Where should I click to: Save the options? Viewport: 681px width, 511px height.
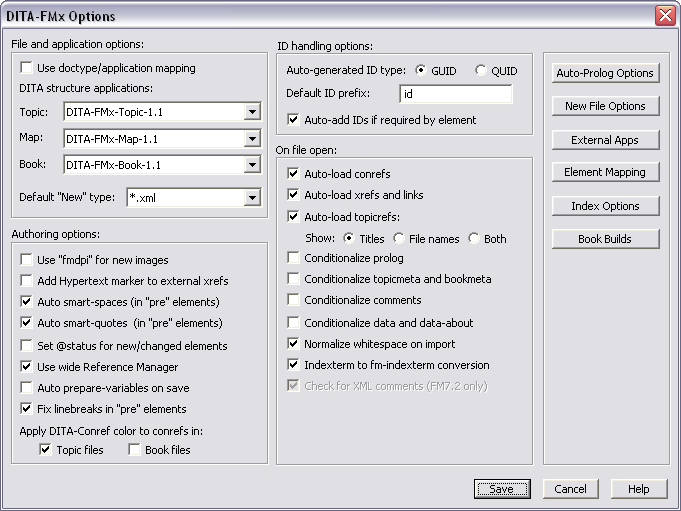502,489
